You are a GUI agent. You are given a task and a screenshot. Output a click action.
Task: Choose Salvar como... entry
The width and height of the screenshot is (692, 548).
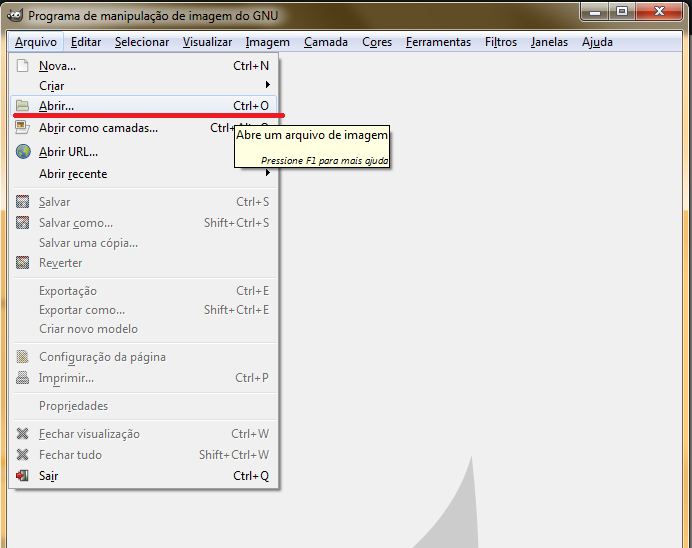(143, 223)
